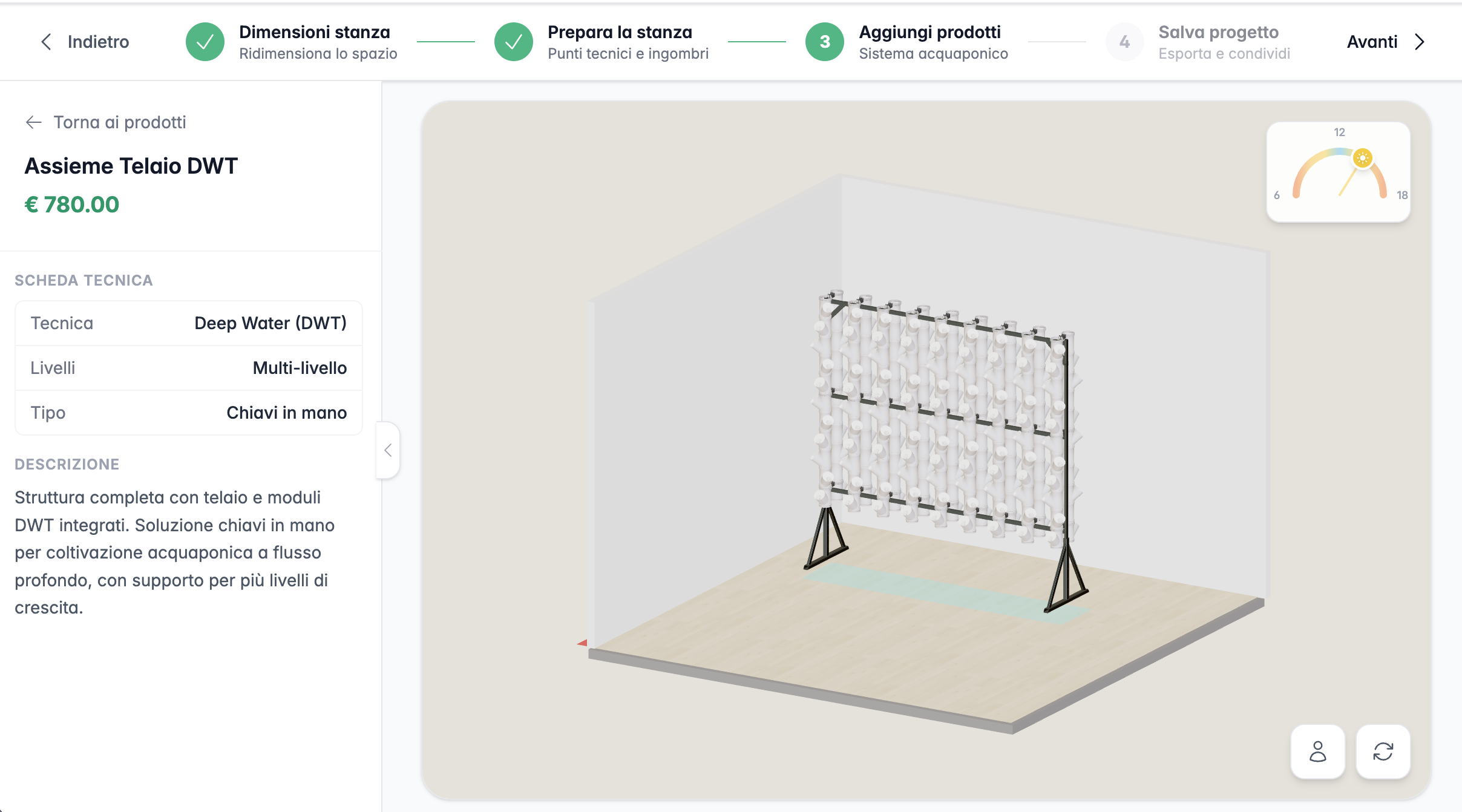Set the daylight dial to hour 6
The width and height of the screenshot is (1462, 812).
(1277, 195)
